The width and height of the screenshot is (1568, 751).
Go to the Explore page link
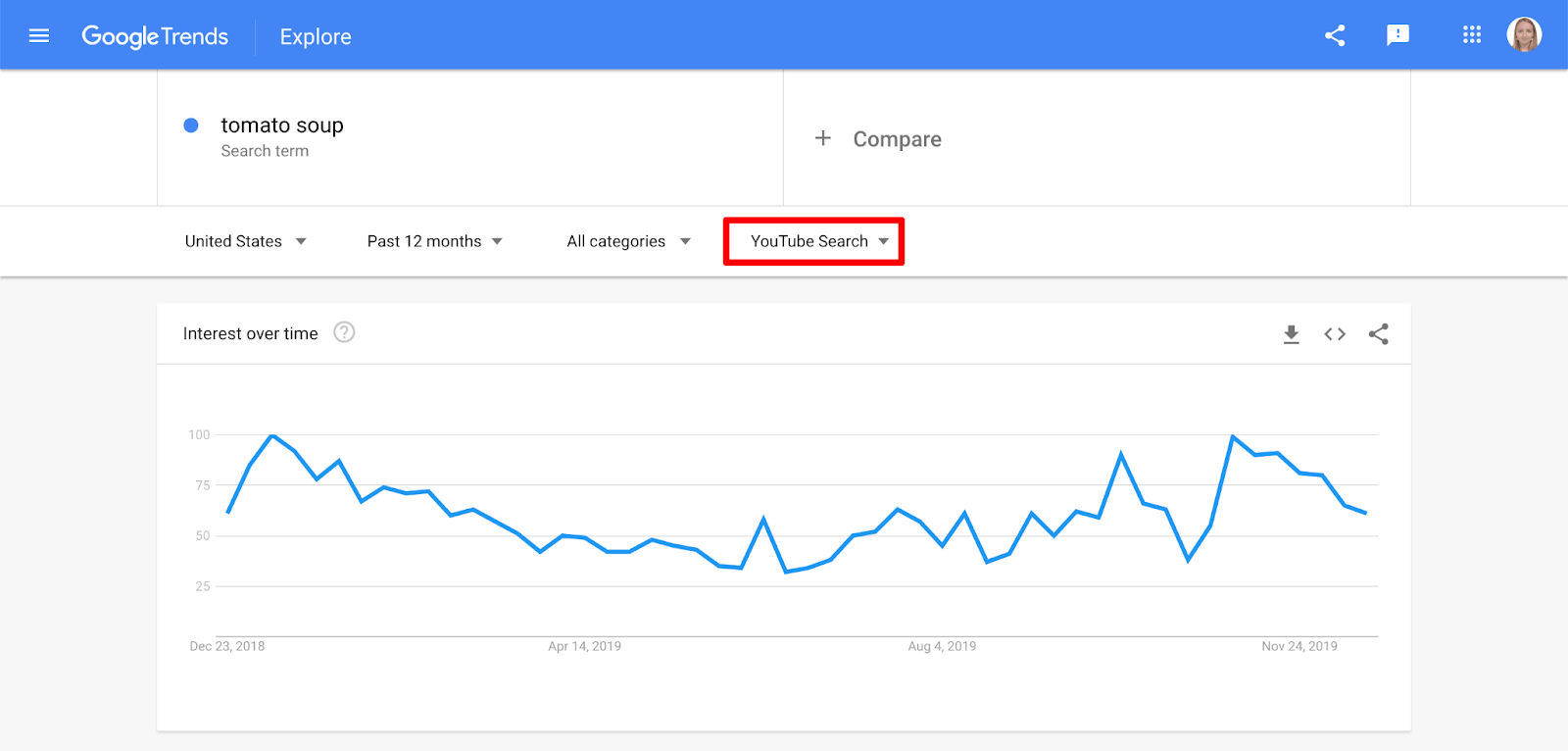(x=316, y=37)
